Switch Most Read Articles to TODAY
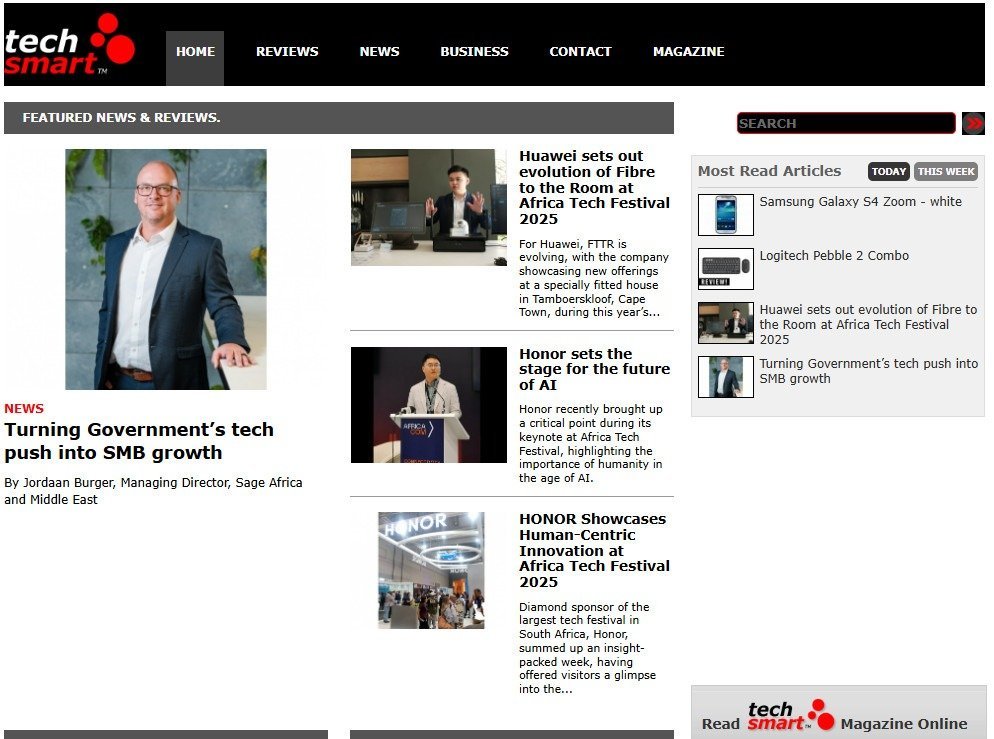Screen dimensions: 994x739 point(888,171)
